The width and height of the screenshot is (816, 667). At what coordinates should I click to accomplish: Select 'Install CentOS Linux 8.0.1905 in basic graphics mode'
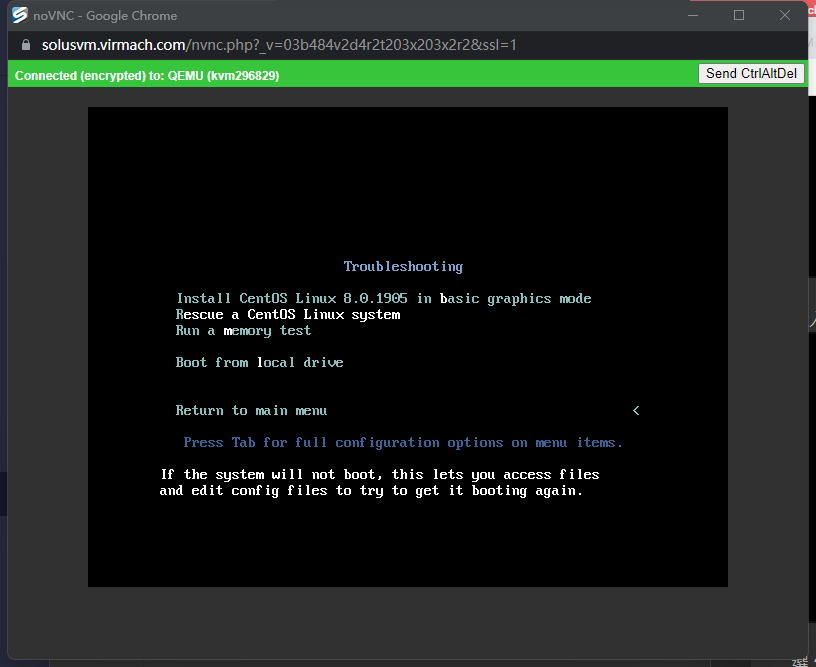pos(384,298)
